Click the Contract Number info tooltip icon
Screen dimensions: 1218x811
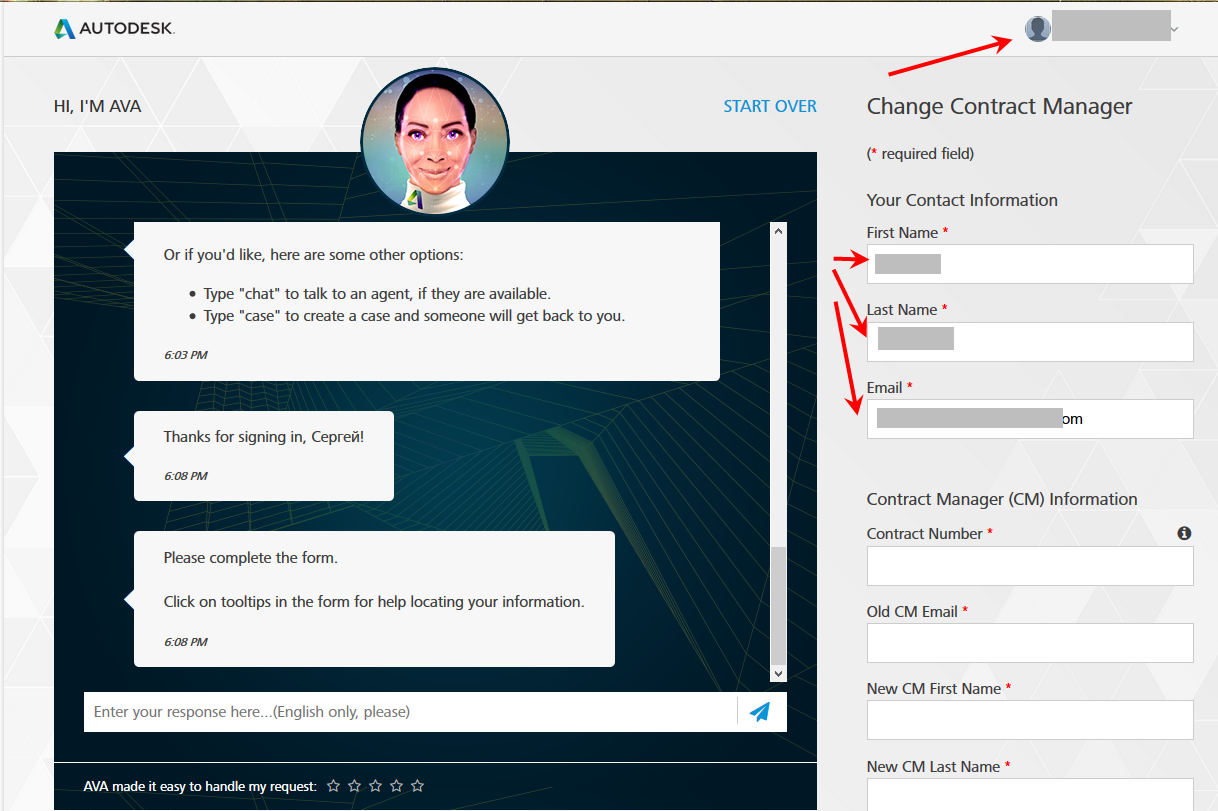point(1184,533)
